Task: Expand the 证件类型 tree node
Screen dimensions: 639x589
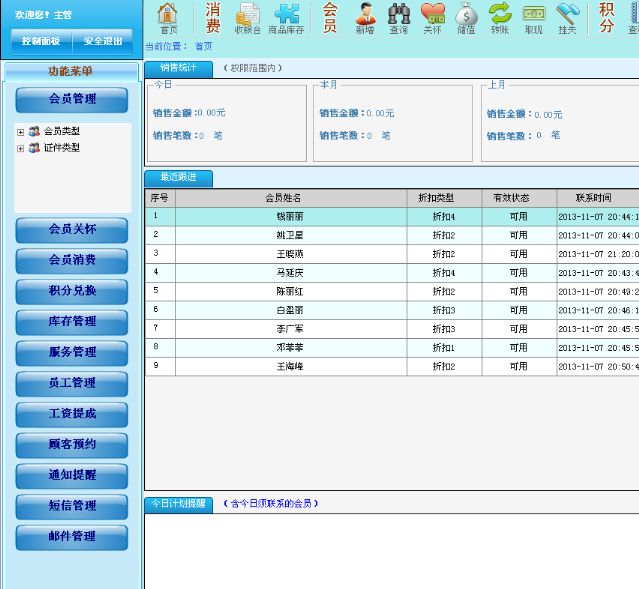Action: click(x=20, y=148)
